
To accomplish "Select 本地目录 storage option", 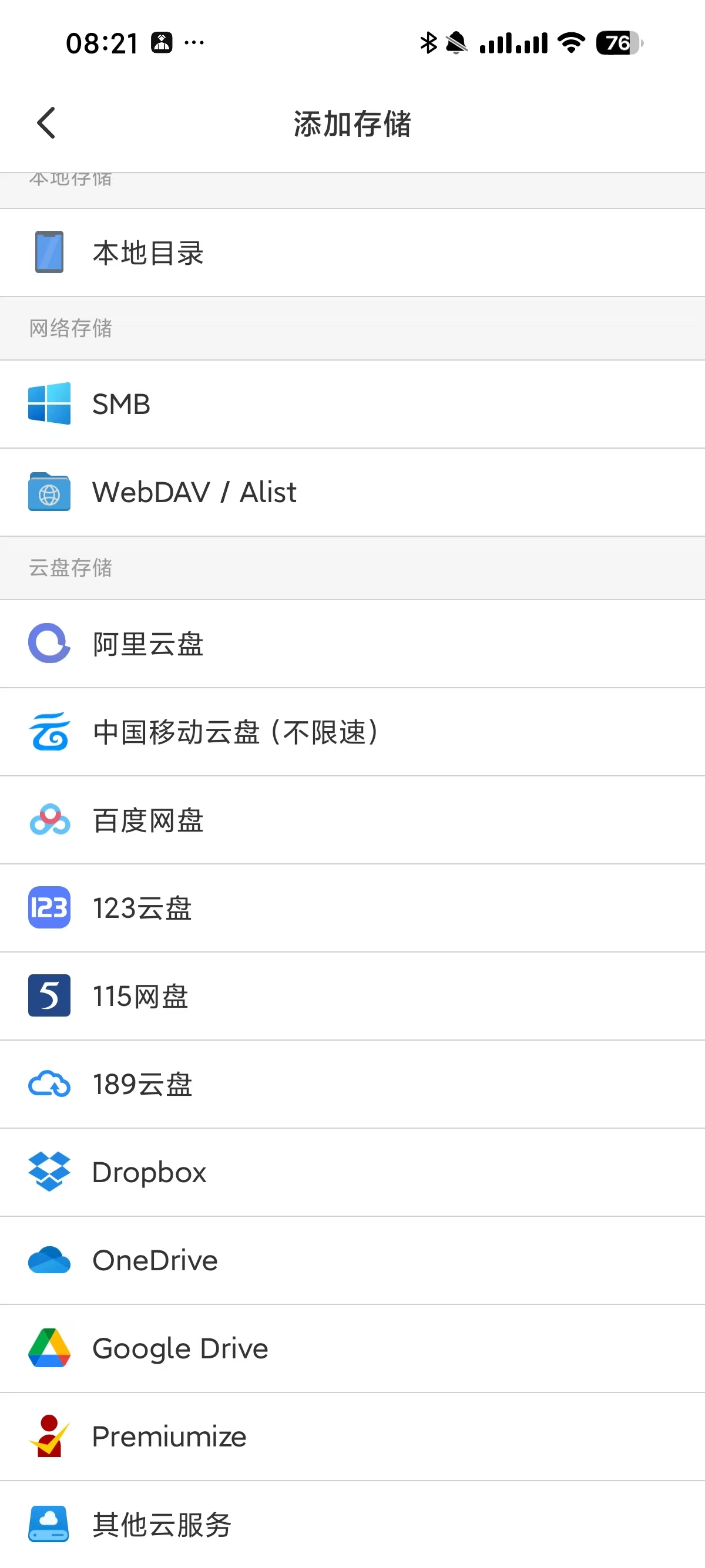I will [148, 253].
